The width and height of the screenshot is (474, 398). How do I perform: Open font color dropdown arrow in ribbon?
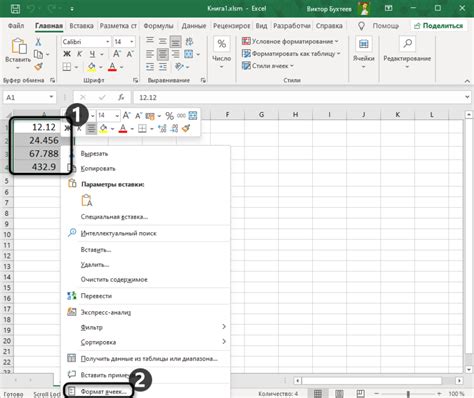click(122, 67)
